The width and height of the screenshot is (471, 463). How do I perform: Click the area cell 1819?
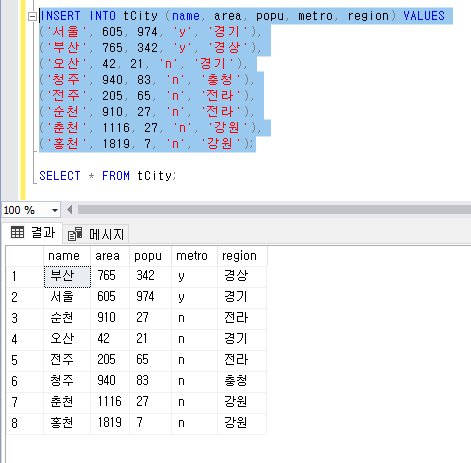(x=110, y=424)
